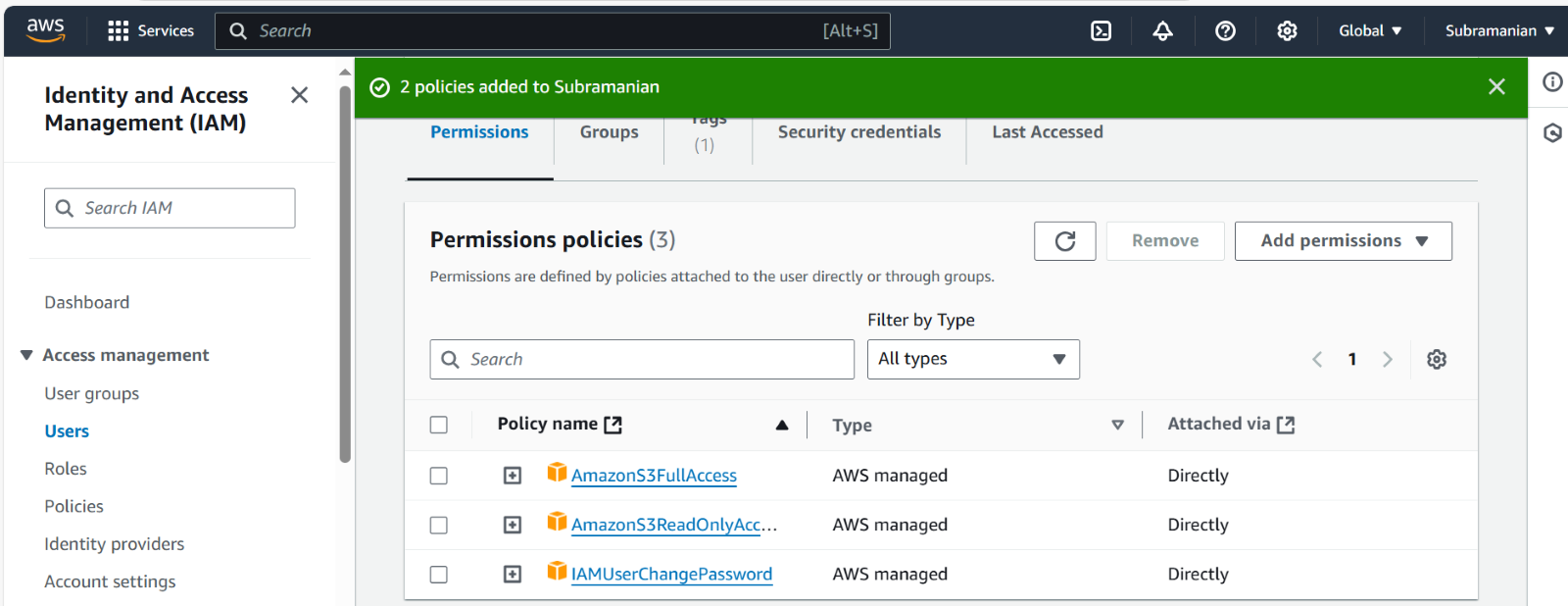Toggle the select-all policies checkbox

tap(439, 425)
